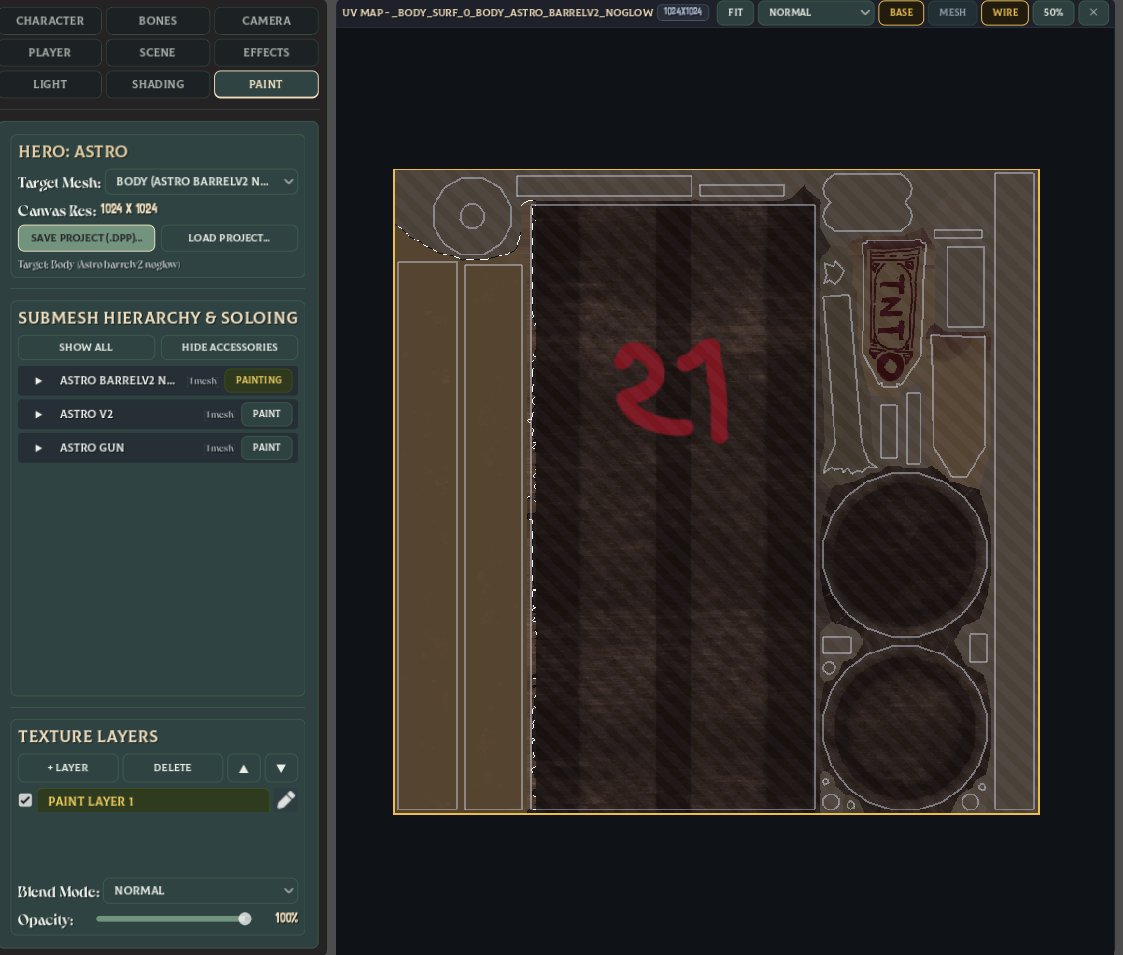The image size is (1123, 955).
Task: Add a new texture layer
Action: pyautogui.click(x=68, y=768)
